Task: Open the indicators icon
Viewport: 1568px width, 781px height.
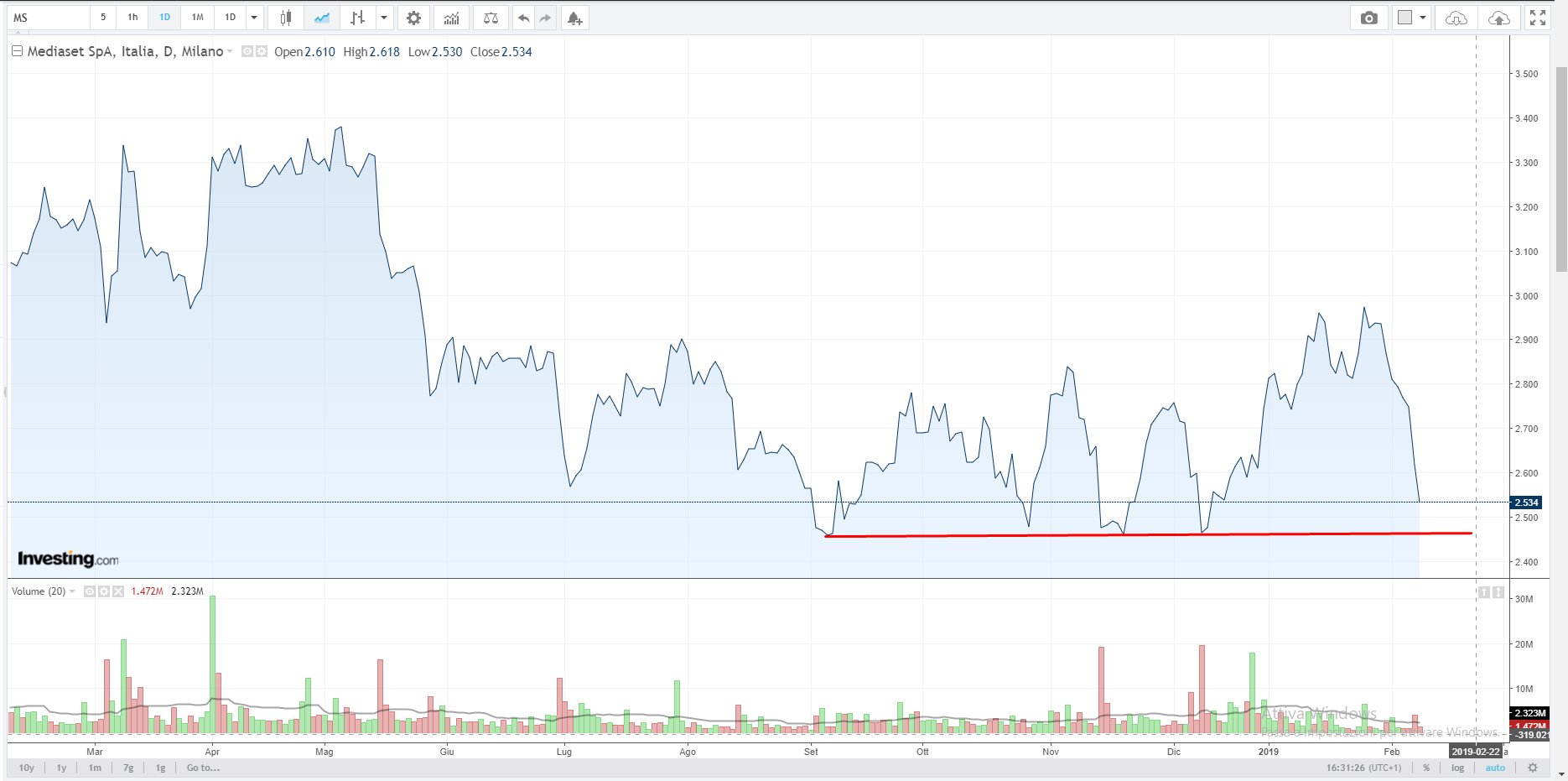Action: coord(452,18)
